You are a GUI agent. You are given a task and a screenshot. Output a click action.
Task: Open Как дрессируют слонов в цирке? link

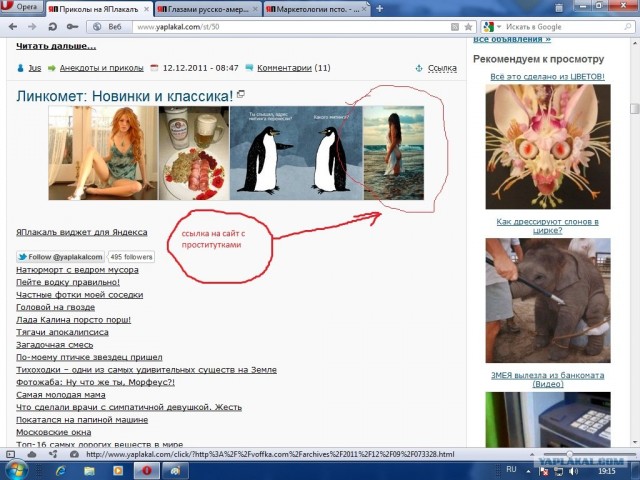547,226
